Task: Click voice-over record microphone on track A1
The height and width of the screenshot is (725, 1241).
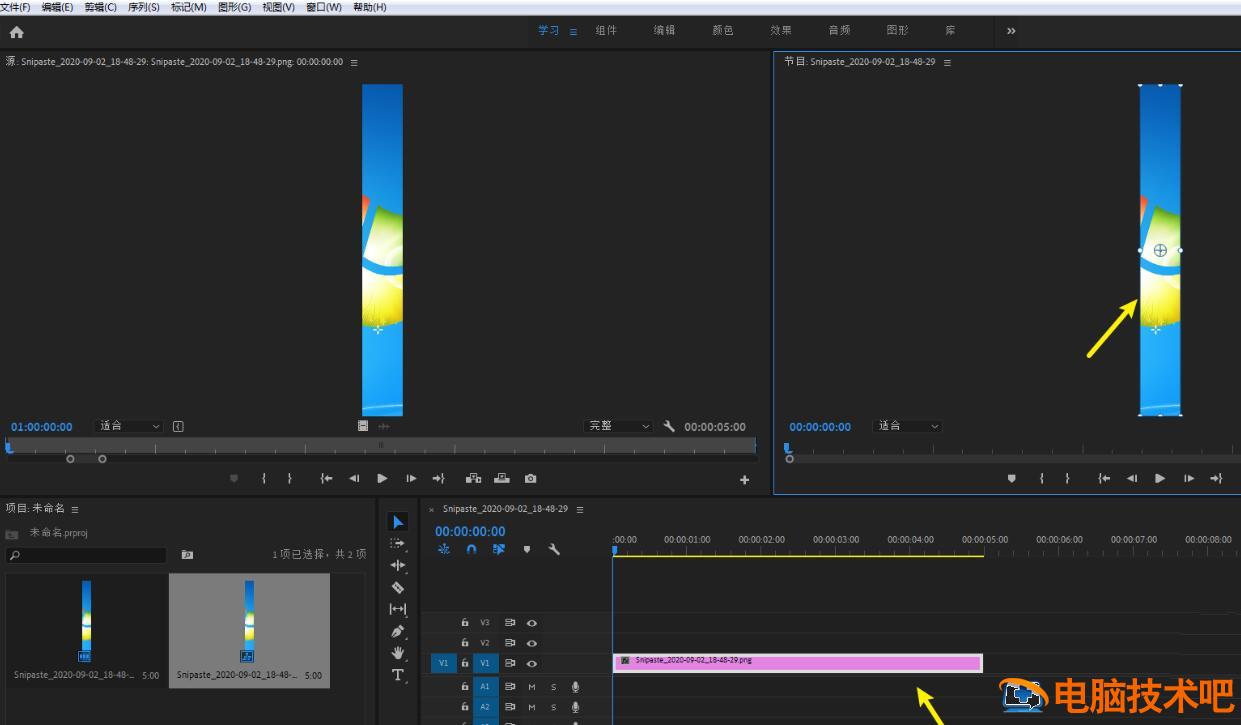Action: [575, 687]
